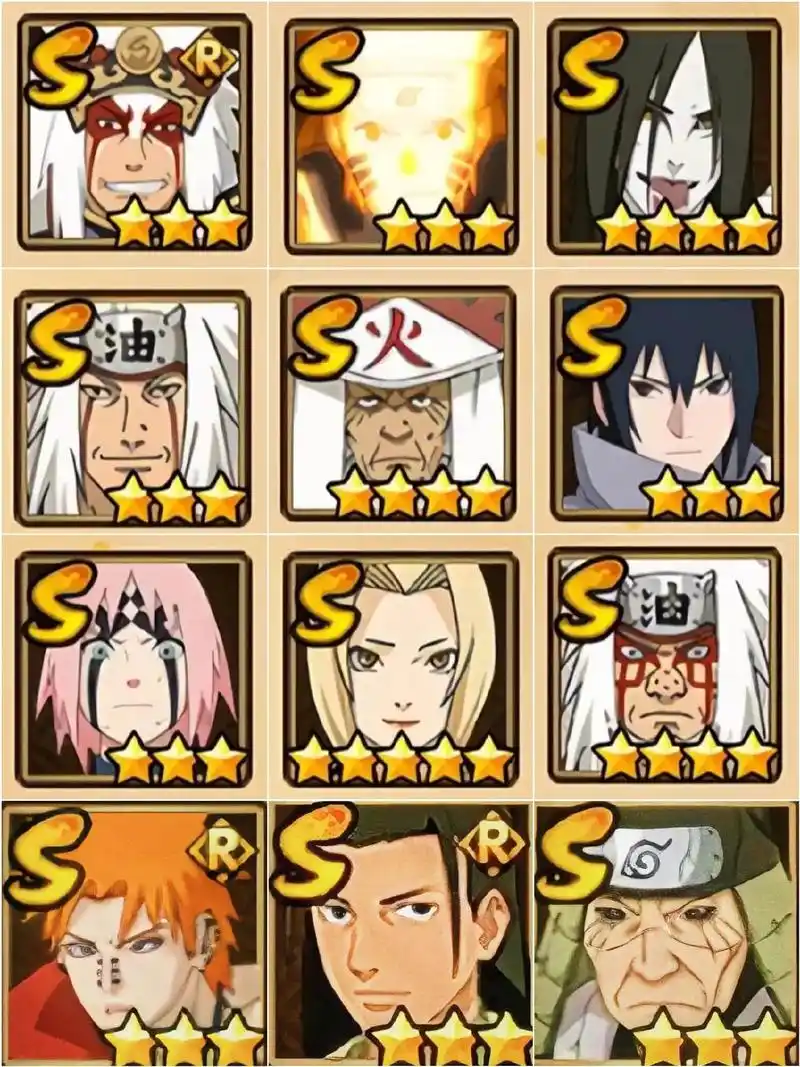Click the S rank badge on the golden flame card
The height and width of the screenshot is (1067, 800).
tap(327, 69)
